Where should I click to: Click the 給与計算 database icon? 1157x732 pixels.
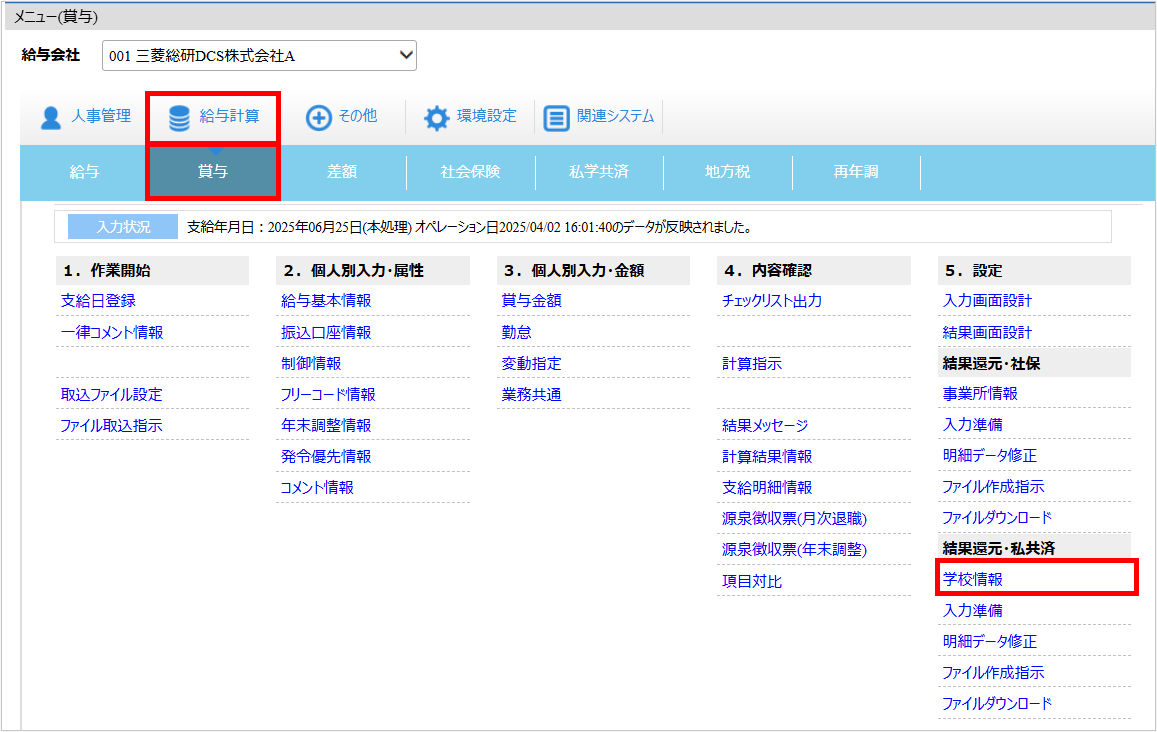pyautogui.click(x=179, y=118)
